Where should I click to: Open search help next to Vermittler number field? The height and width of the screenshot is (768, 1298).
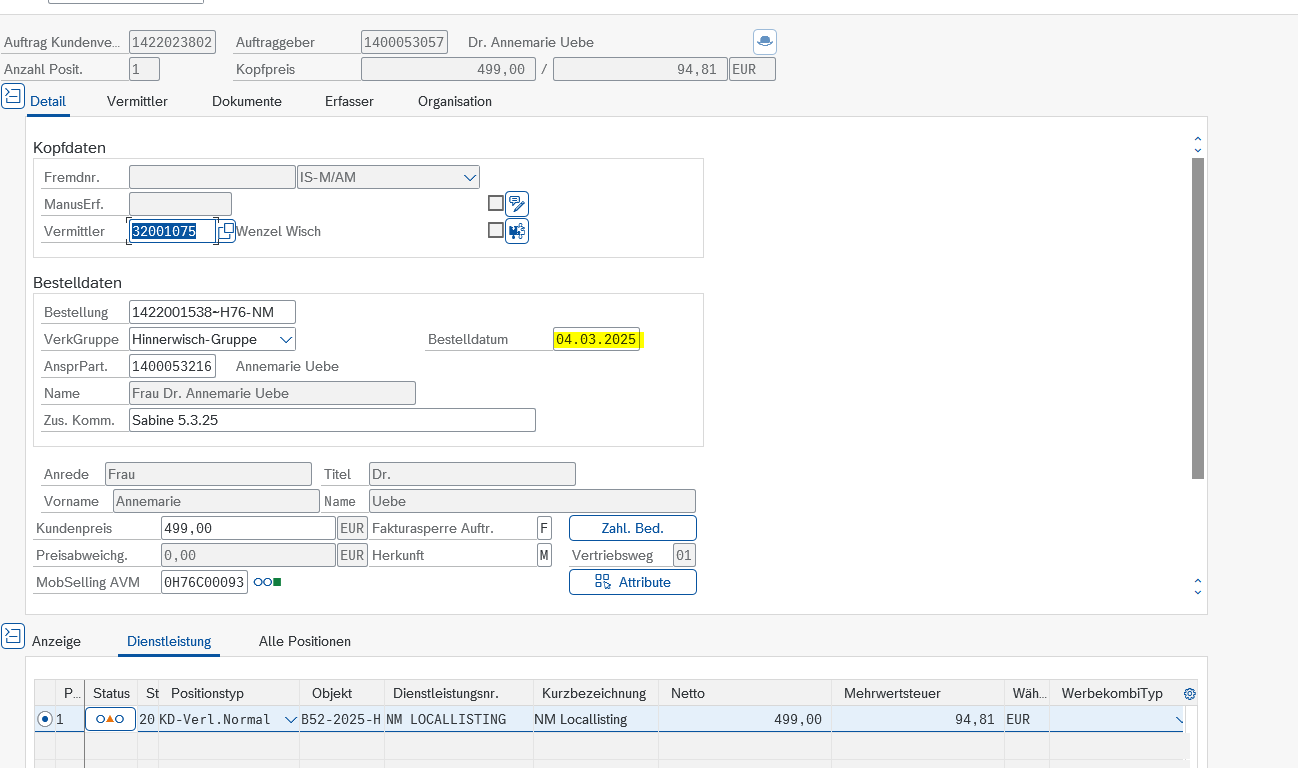(227, 232)
